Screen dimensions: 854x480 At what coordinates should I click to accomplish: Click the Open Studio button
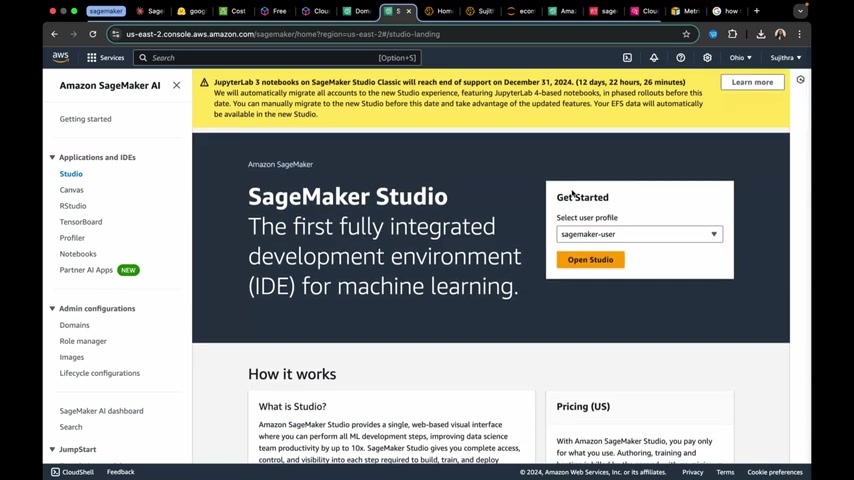point(590,260)
